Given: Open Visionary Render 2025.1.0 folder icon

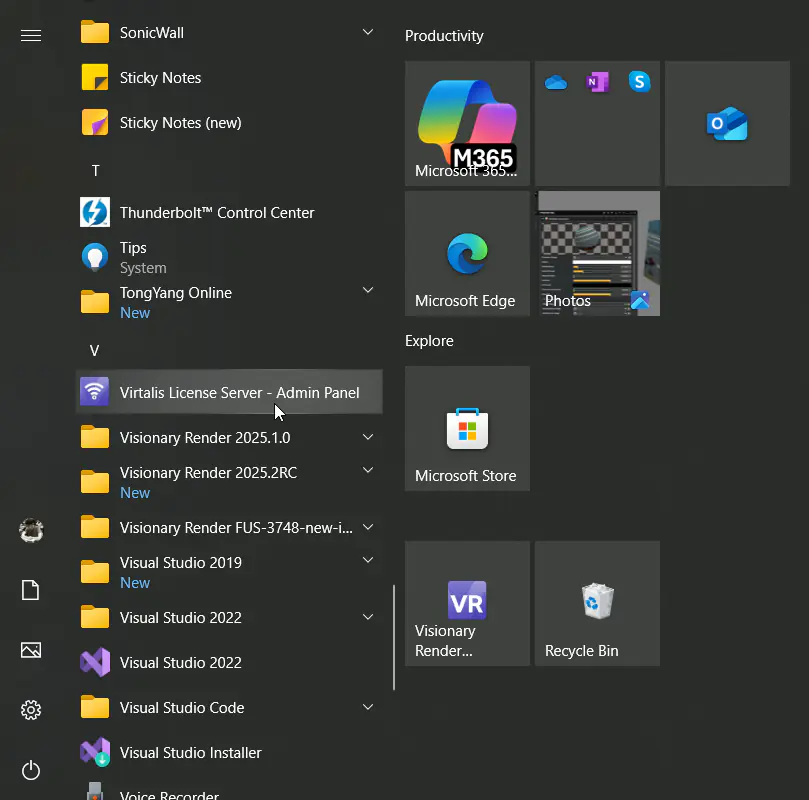Looking at the screenshot, I should tap(95, 437).
